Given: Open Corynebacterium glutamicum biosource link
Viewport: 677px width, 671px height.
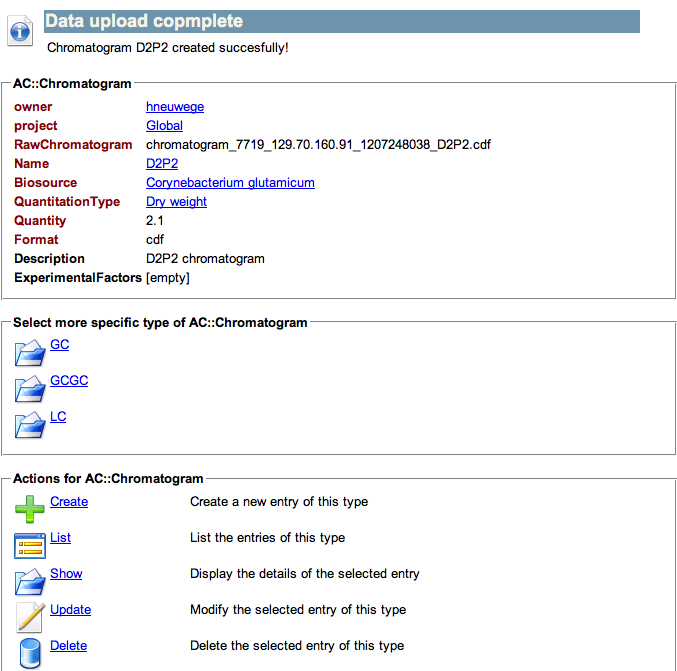Looking at the screenshot, I should point(230,183).
